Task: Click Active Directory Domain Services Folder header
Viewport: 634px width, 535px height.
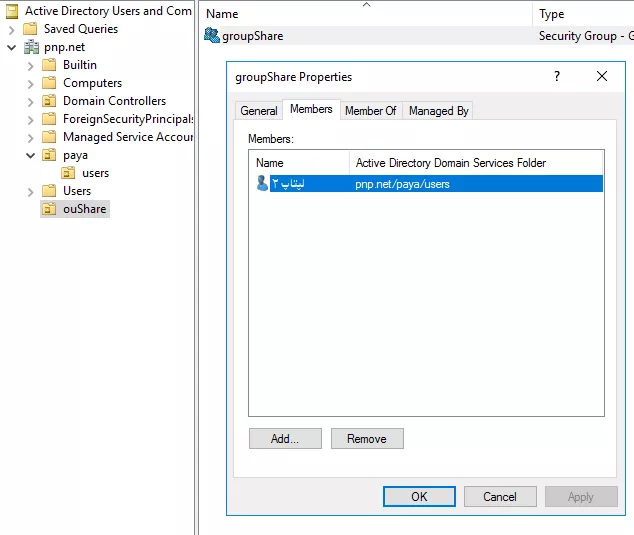Action: pos(476,163)
